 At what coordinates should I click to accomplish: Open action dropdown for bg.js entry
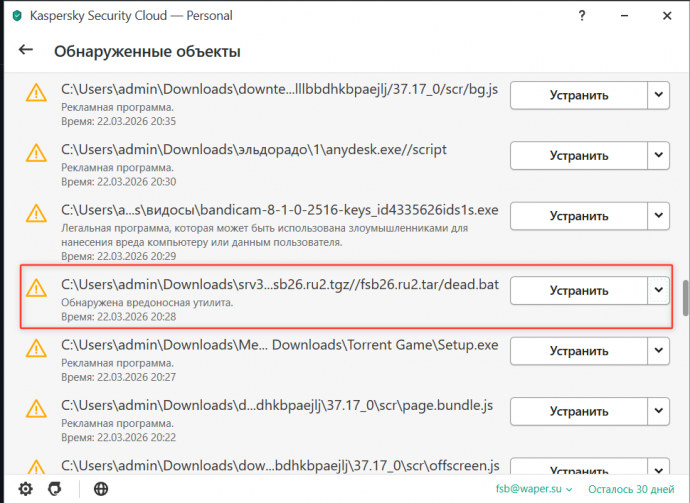click(658, 95)
